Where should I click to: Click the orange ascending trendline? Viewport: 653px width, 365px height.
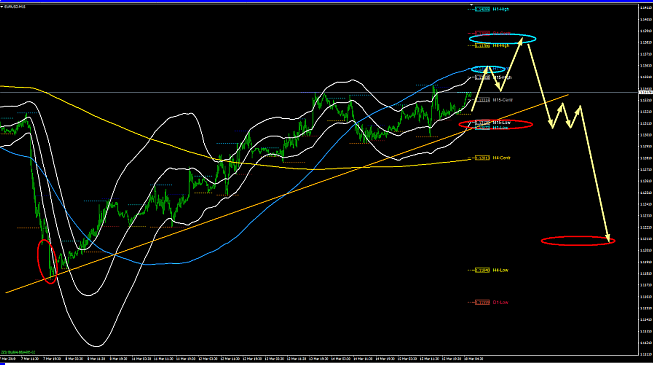click(287, 194)
